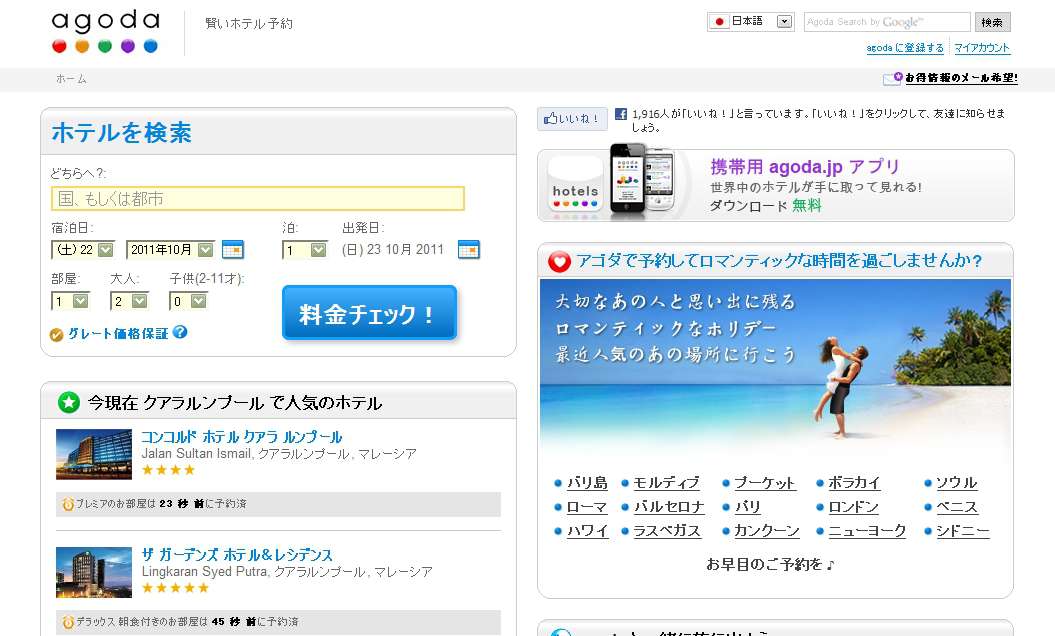Click the destination input field 国、もしくは都市
The width and height of the screenshot is (1055, 636).
258,199
